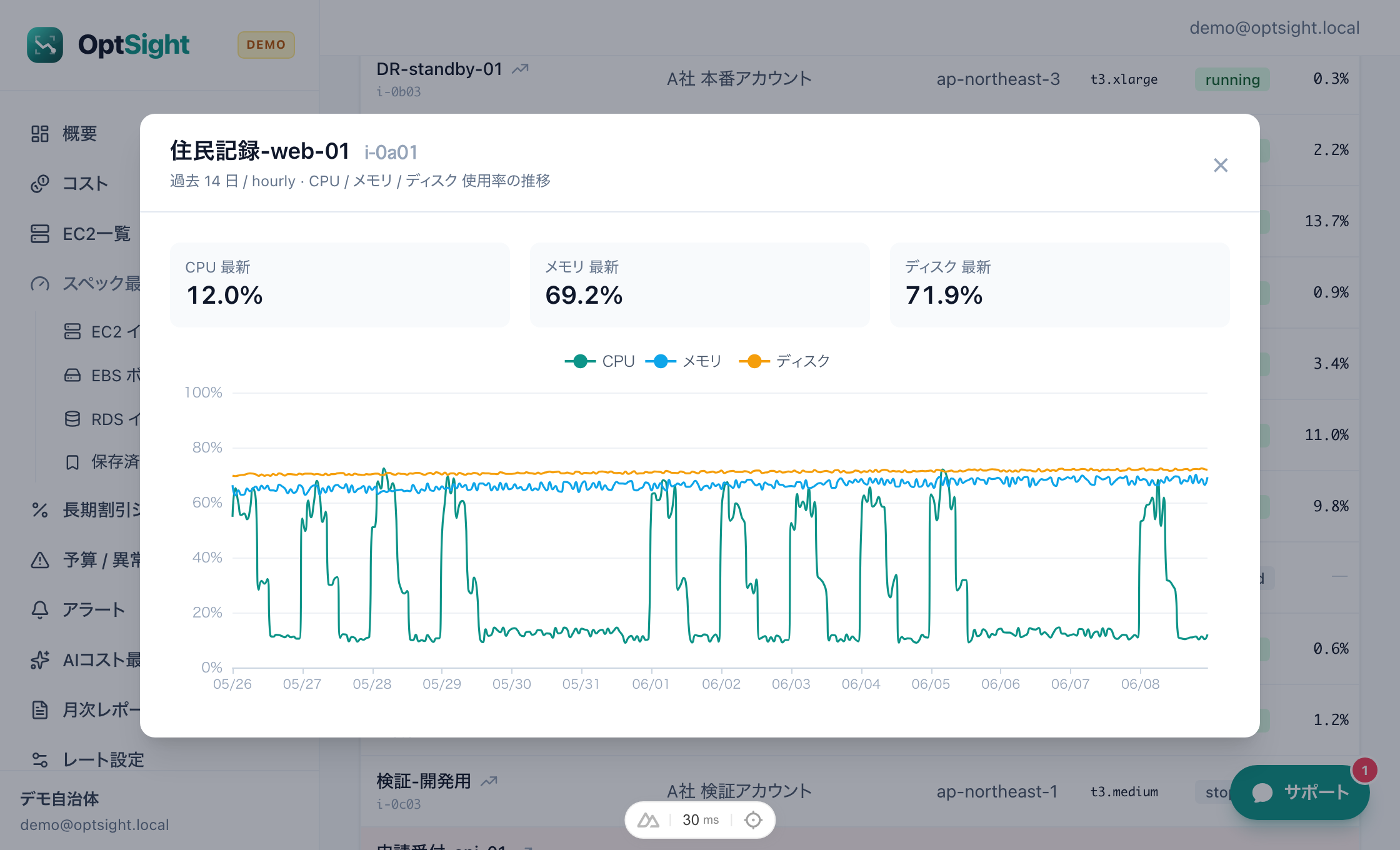Image resolution: width=1400 pixels, height=850 pixels.
Task: Open EC2一覧 server icon in sidebar
Action: (x=40, y=234)
